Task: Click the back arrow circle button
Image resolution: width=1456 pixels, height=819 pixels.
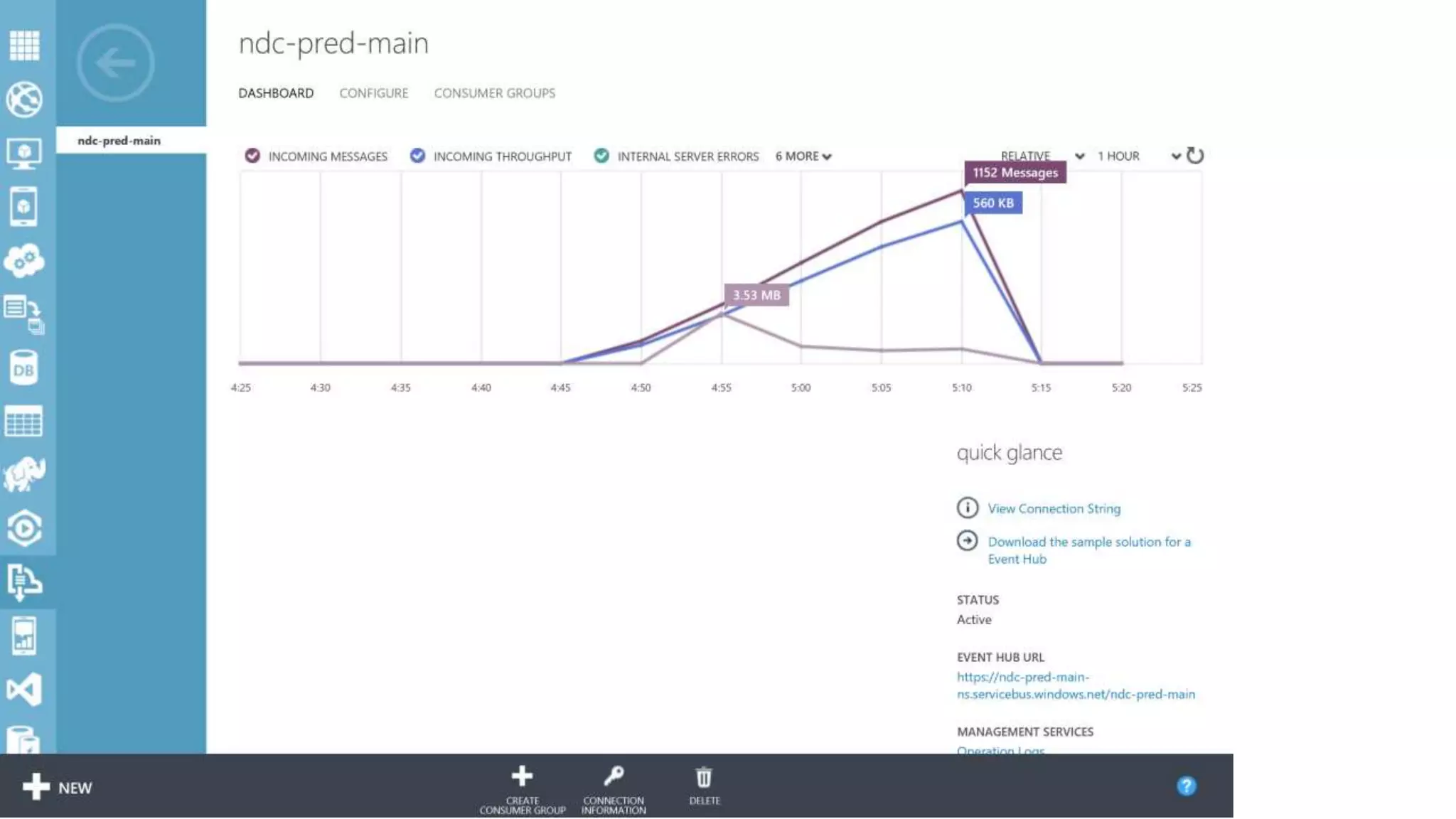Action: point(115,63)
